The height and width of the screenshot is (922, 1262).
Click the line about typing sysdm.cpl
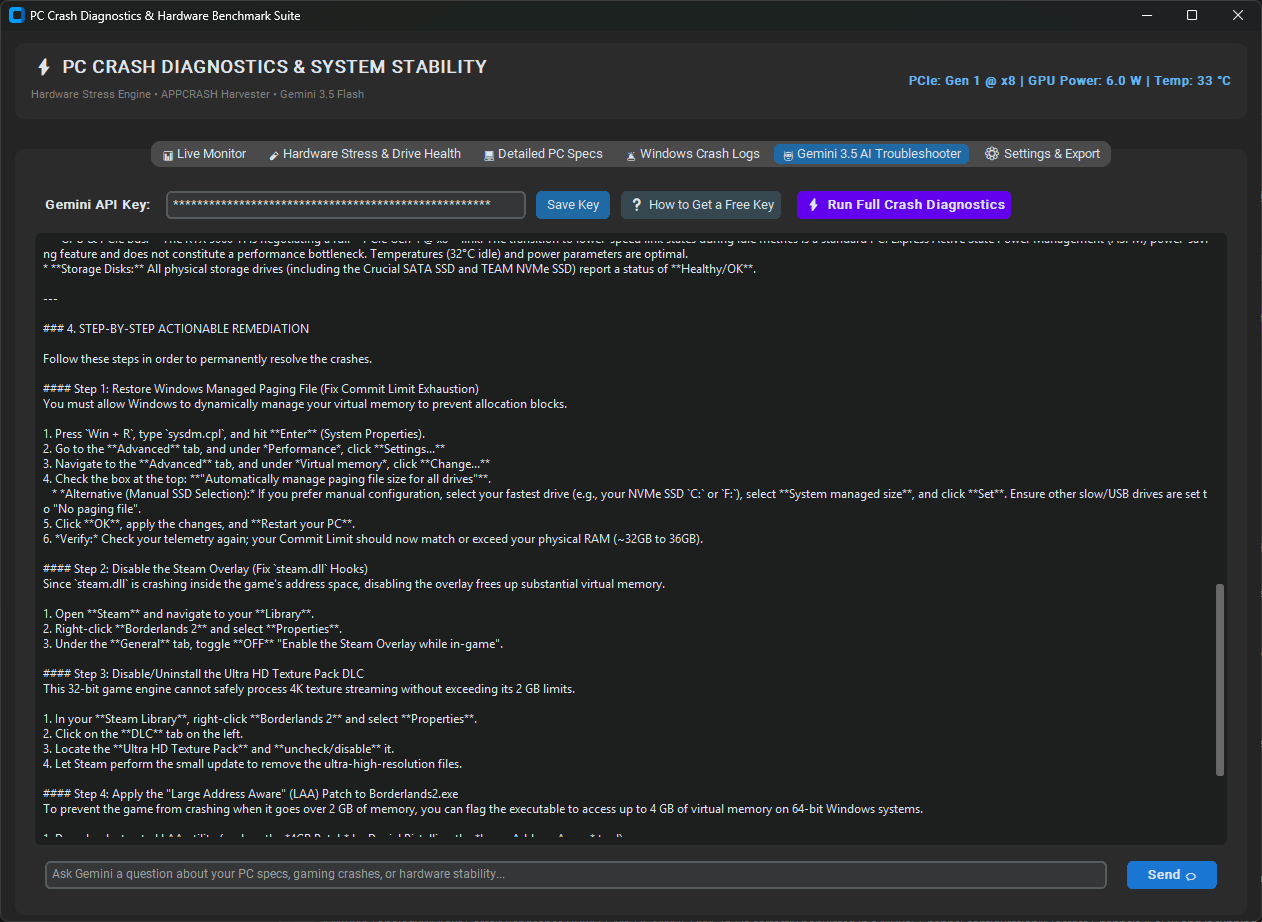pos(234,434)
